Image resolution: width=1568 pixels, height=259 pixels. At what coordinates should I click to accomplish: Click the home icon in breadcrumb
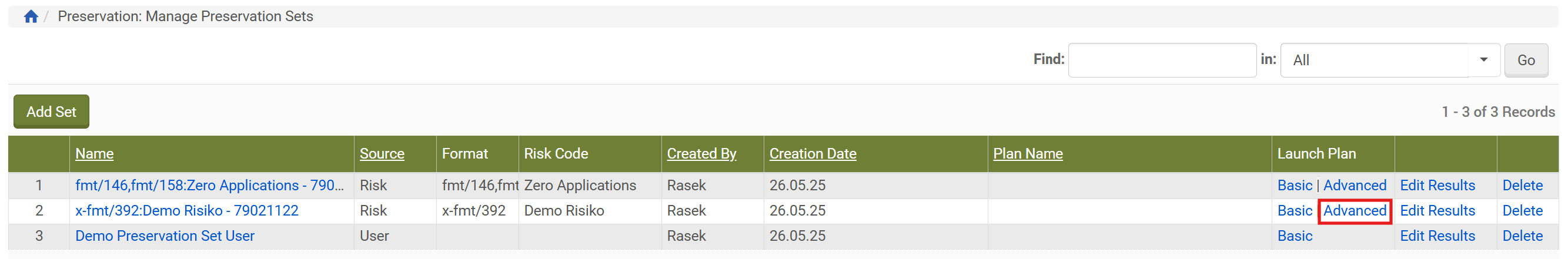coord(31,16)
